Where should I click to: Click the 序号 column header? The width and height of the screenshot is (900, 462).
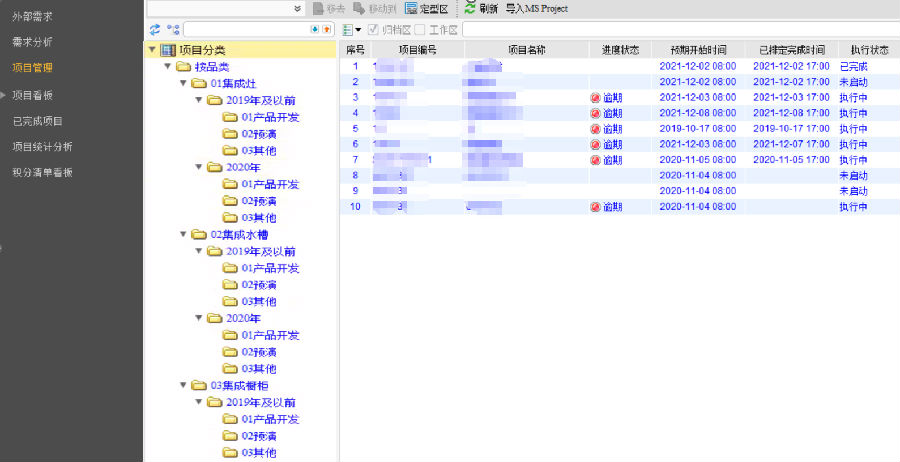355,50
